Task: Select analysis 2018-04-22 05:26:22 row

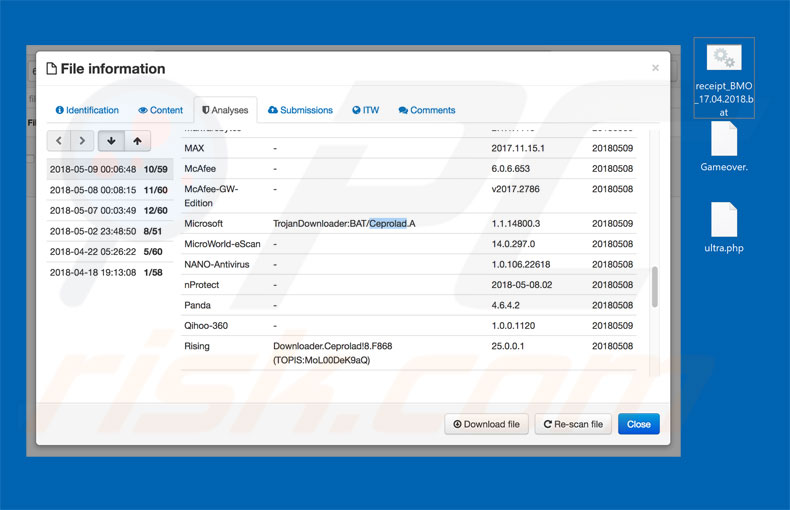Action: pyautogui.click(x=109, y=251)
